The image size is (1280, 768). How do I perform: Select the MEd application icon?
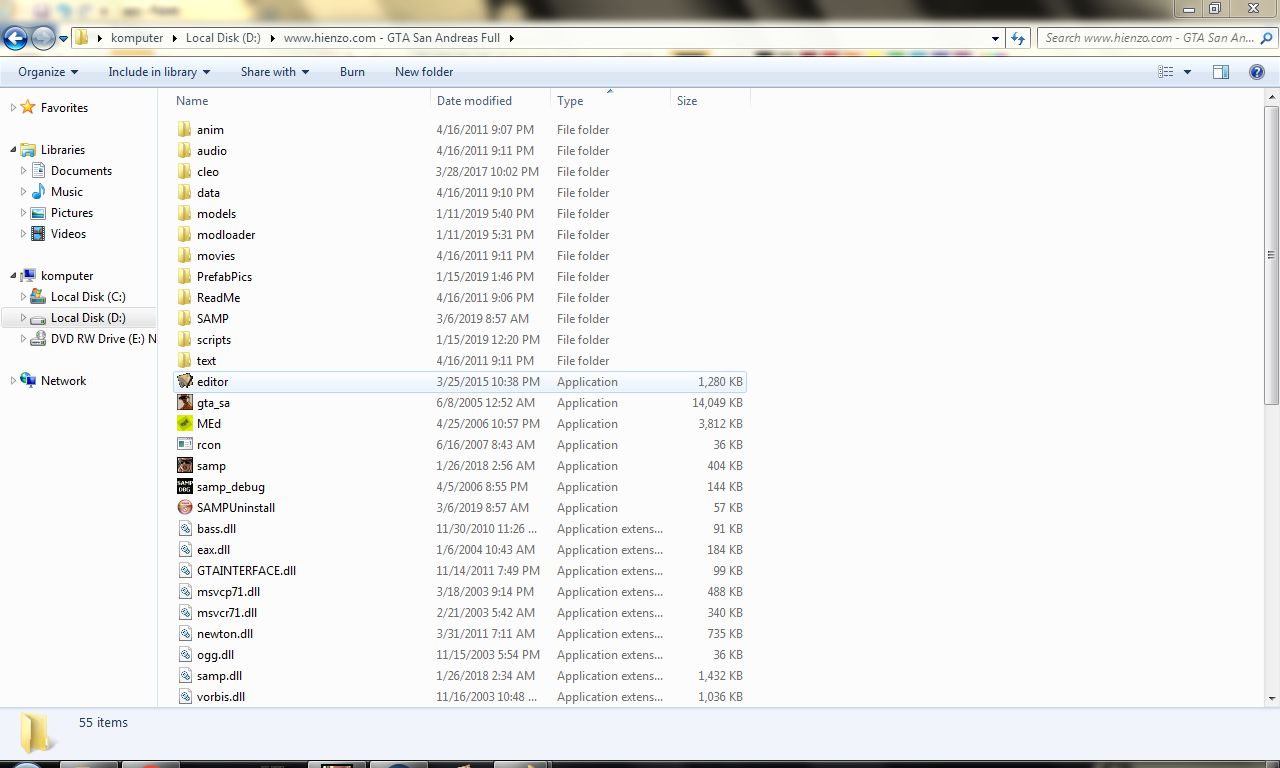(x=185, y=424)
